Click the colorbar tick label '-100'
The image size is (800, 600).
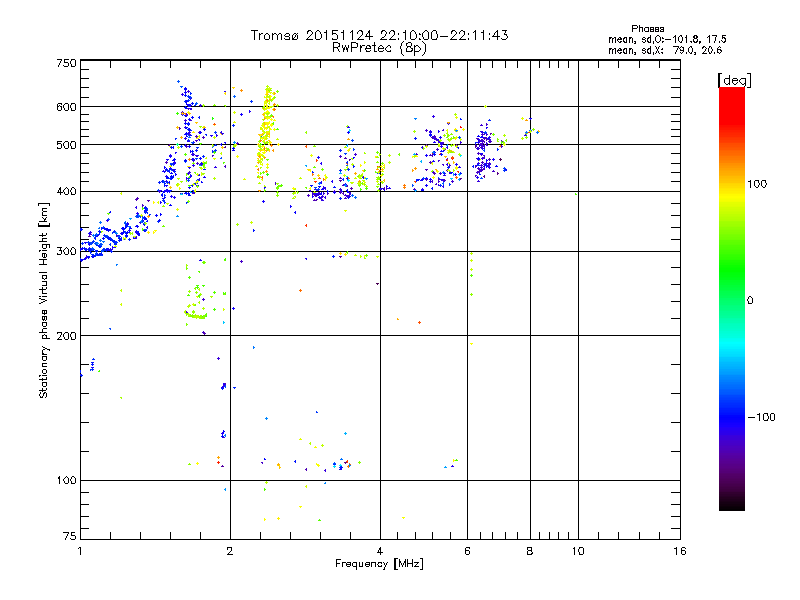click(x=761, y=417)
